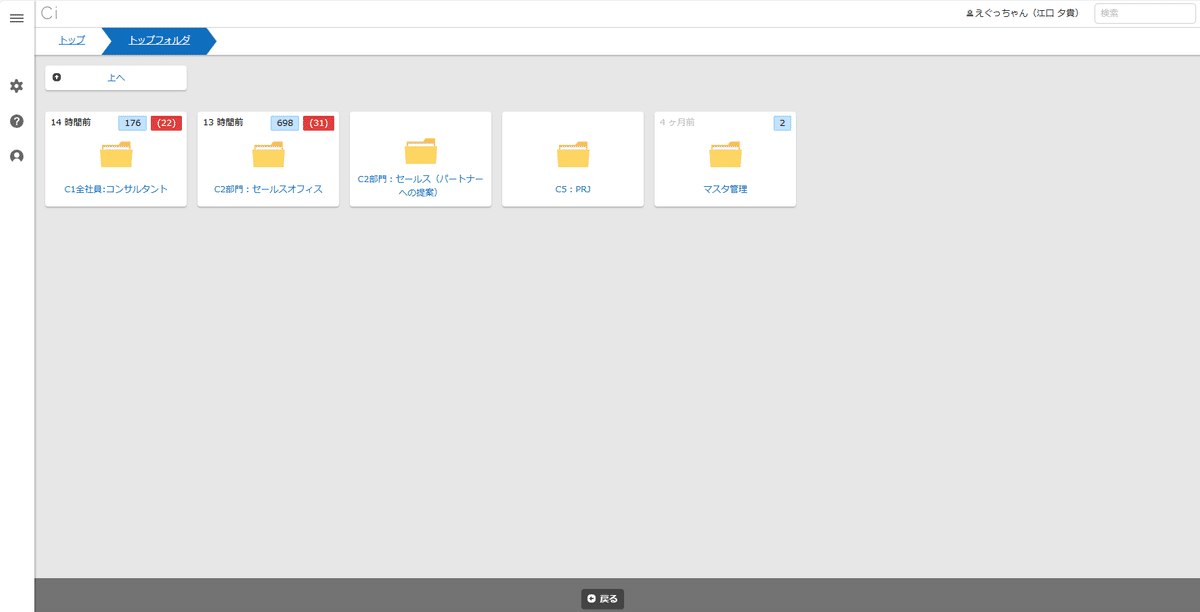1200x612 pixels.
Task: Open help via question mark icon
Action: (16, 121)
